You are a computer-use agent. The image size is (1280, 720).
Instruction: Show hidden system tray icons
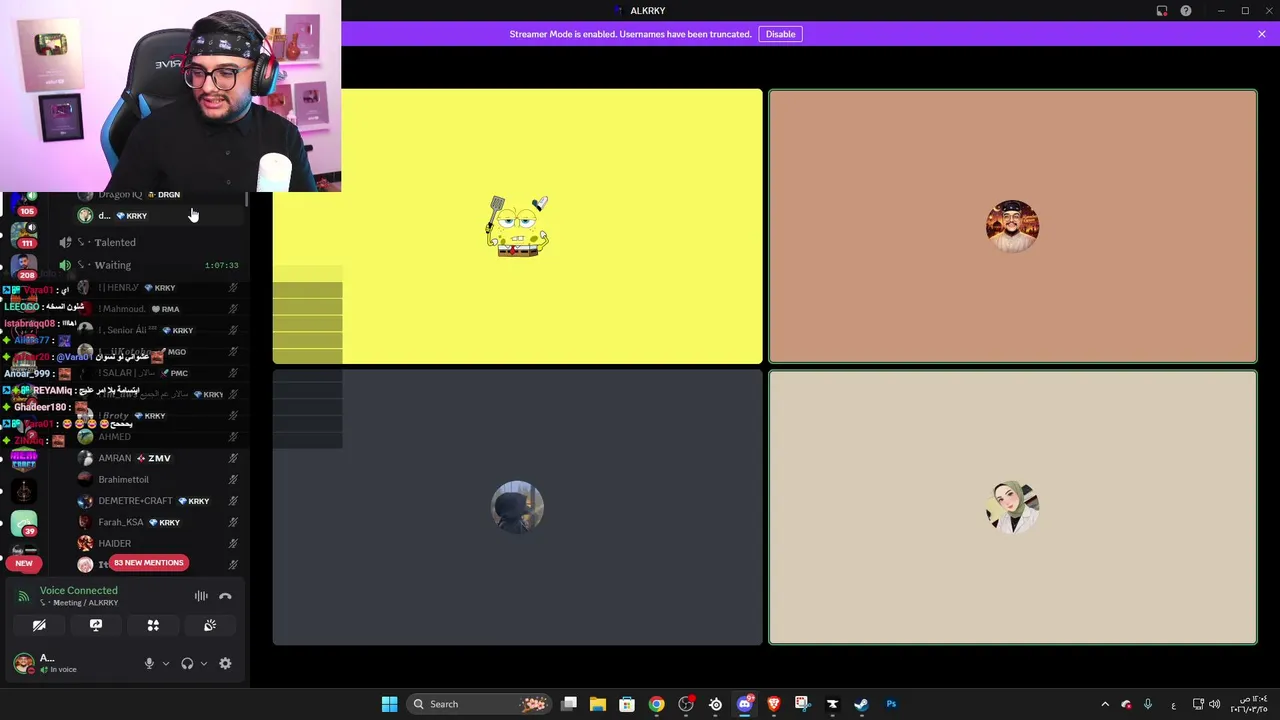(1105, 704)
